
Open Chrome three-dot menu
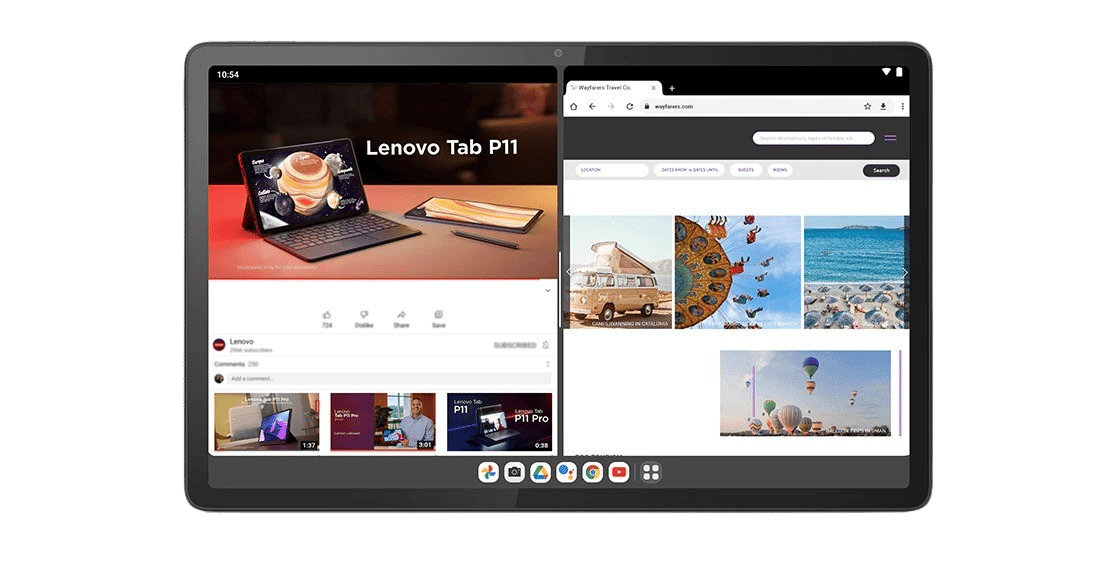902,107
